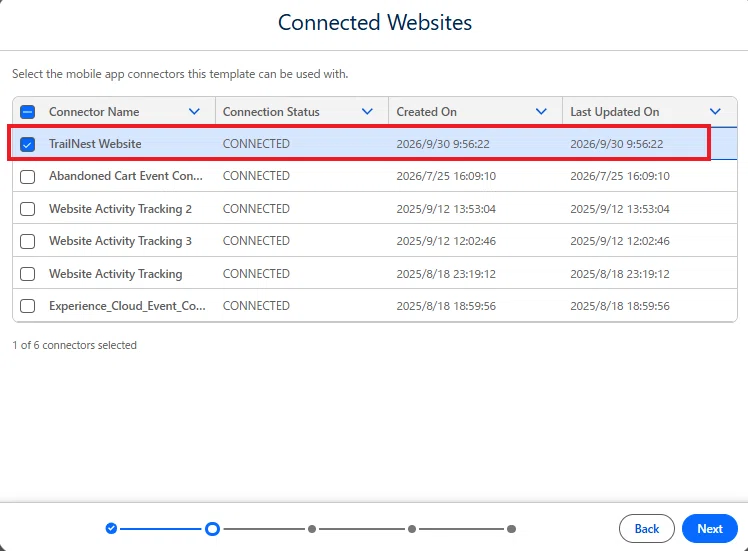Uncheck the TrailNest Website checkbox
Image resolution: width=748 pixels, height=551 pixels.
tap(28, 144)
